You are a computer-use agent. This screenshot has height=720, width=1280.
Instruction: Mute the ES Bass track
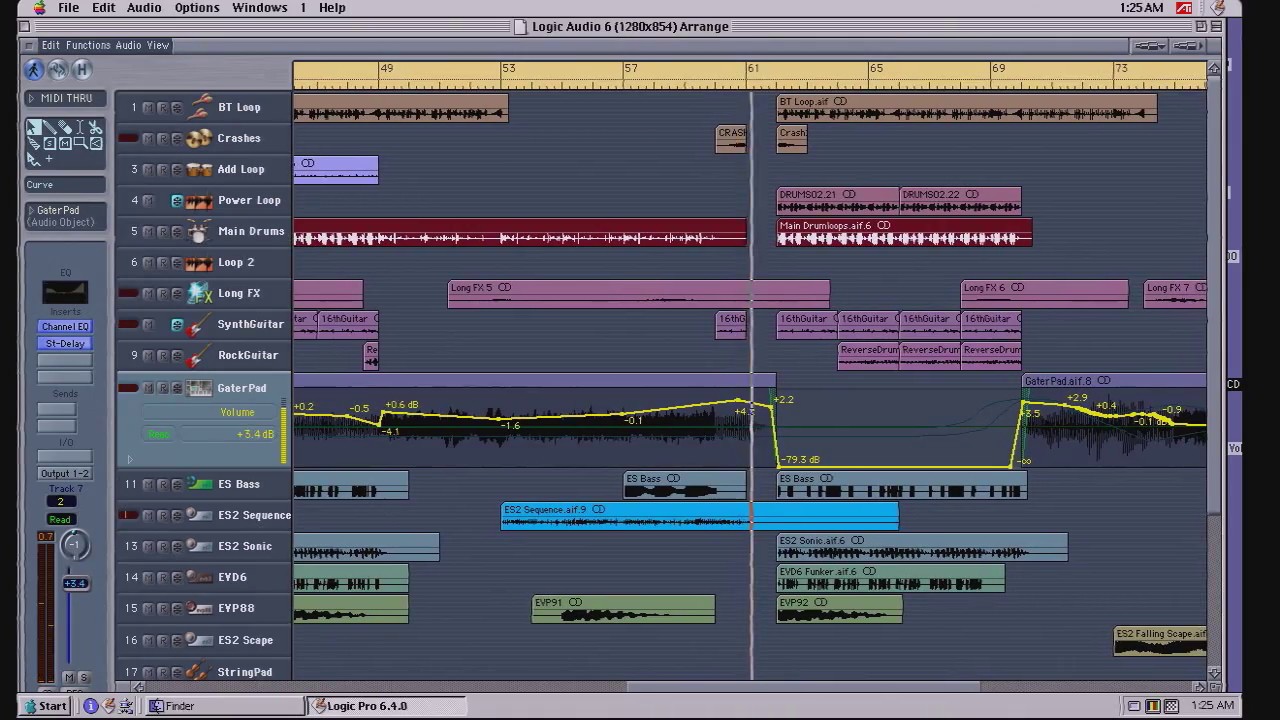click(149, 484)
